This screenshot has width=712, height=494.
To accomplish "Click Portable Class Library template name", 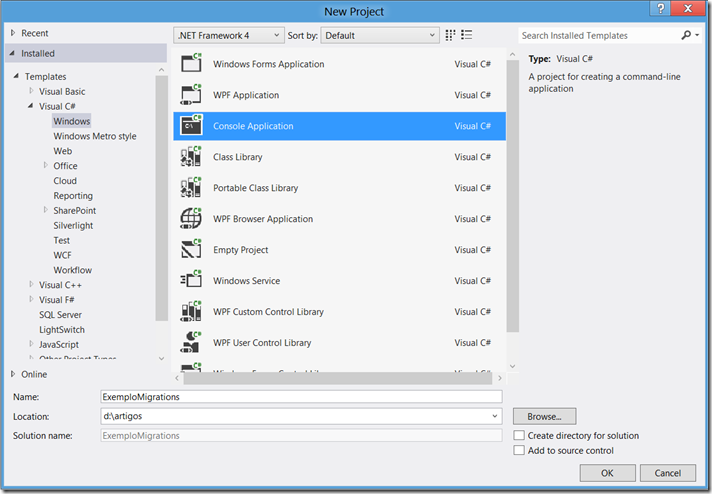I will 256,188.
